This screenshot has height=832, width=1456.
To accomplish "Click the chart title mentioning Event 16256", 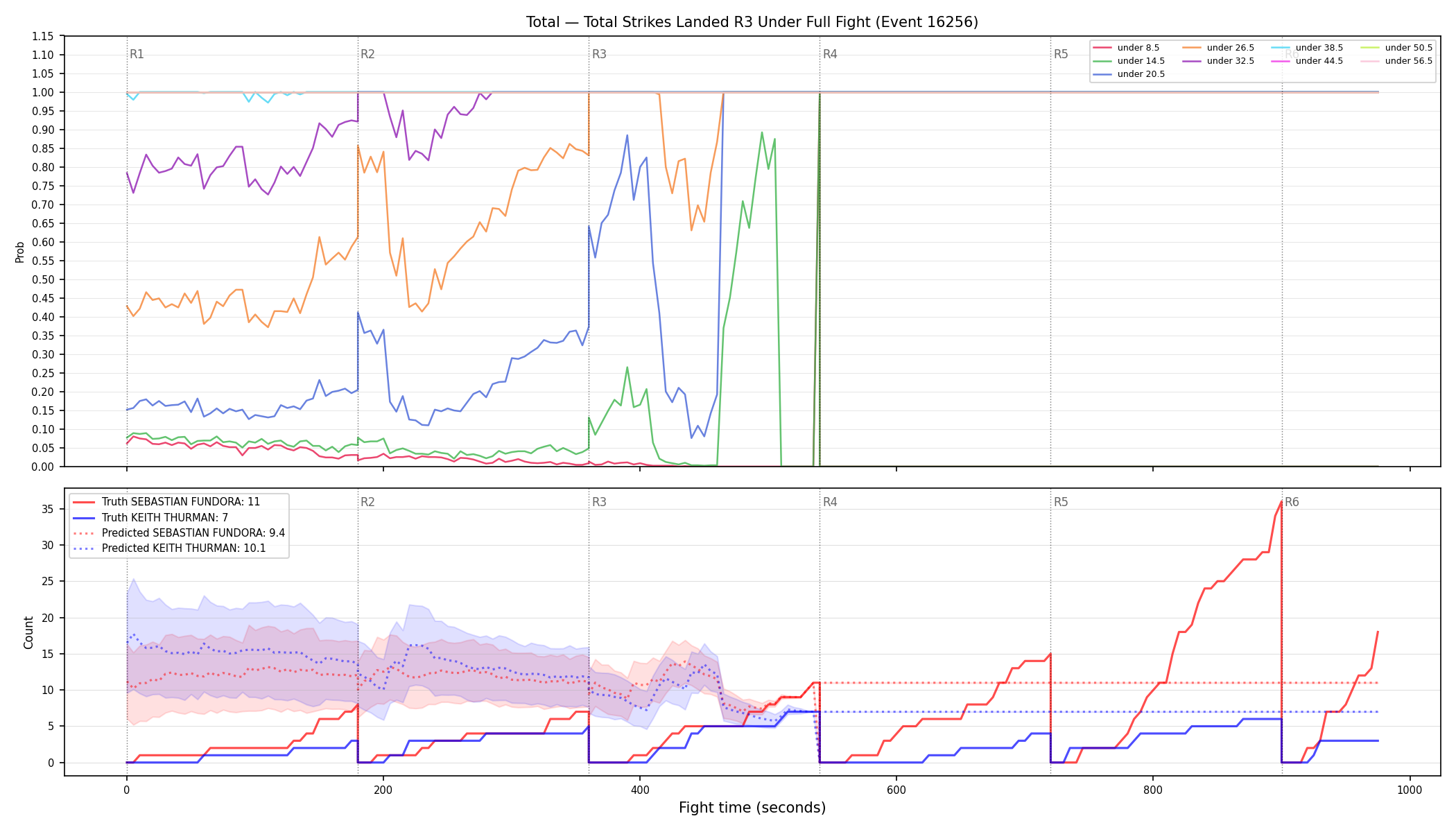I will pyautogui.click(x=752, y=22).
